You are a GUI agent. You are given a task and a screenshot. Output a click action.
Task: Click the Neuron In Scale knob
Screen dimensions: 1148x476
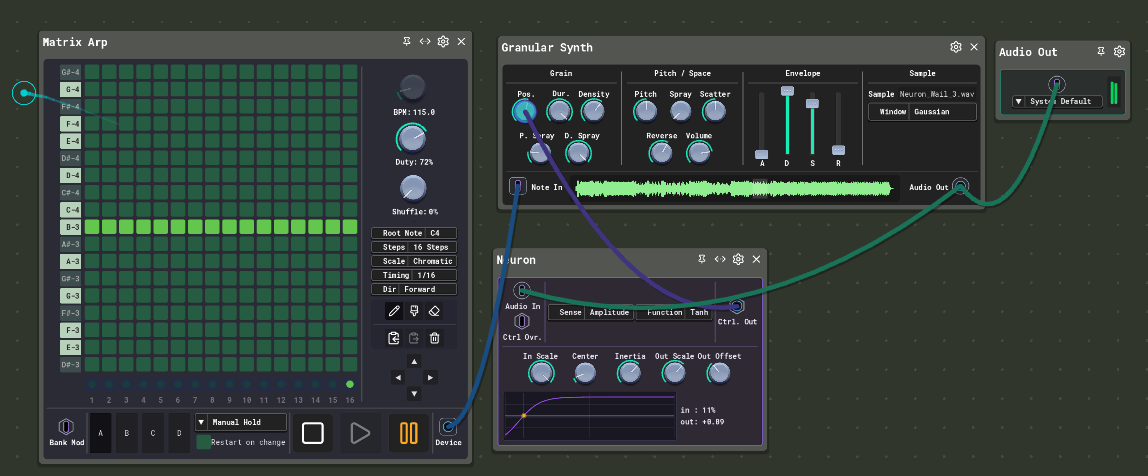tap(540, 373)
